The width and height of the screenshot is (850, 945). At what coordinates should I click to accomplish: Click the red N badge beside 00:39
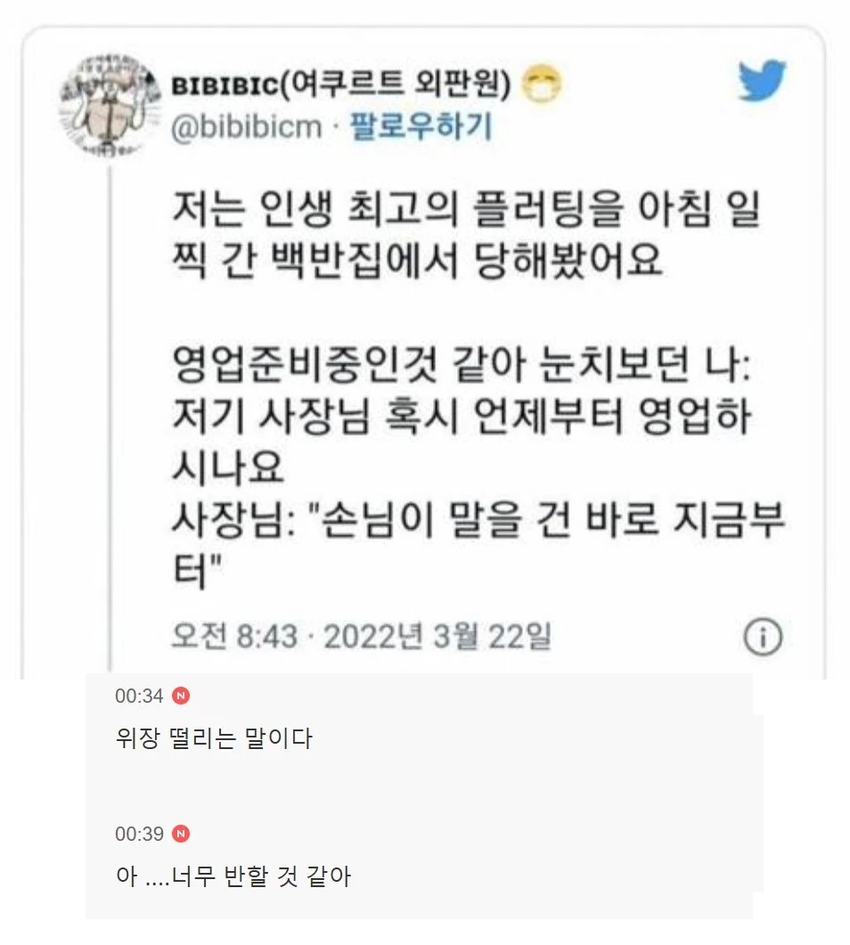click(181, 834)
